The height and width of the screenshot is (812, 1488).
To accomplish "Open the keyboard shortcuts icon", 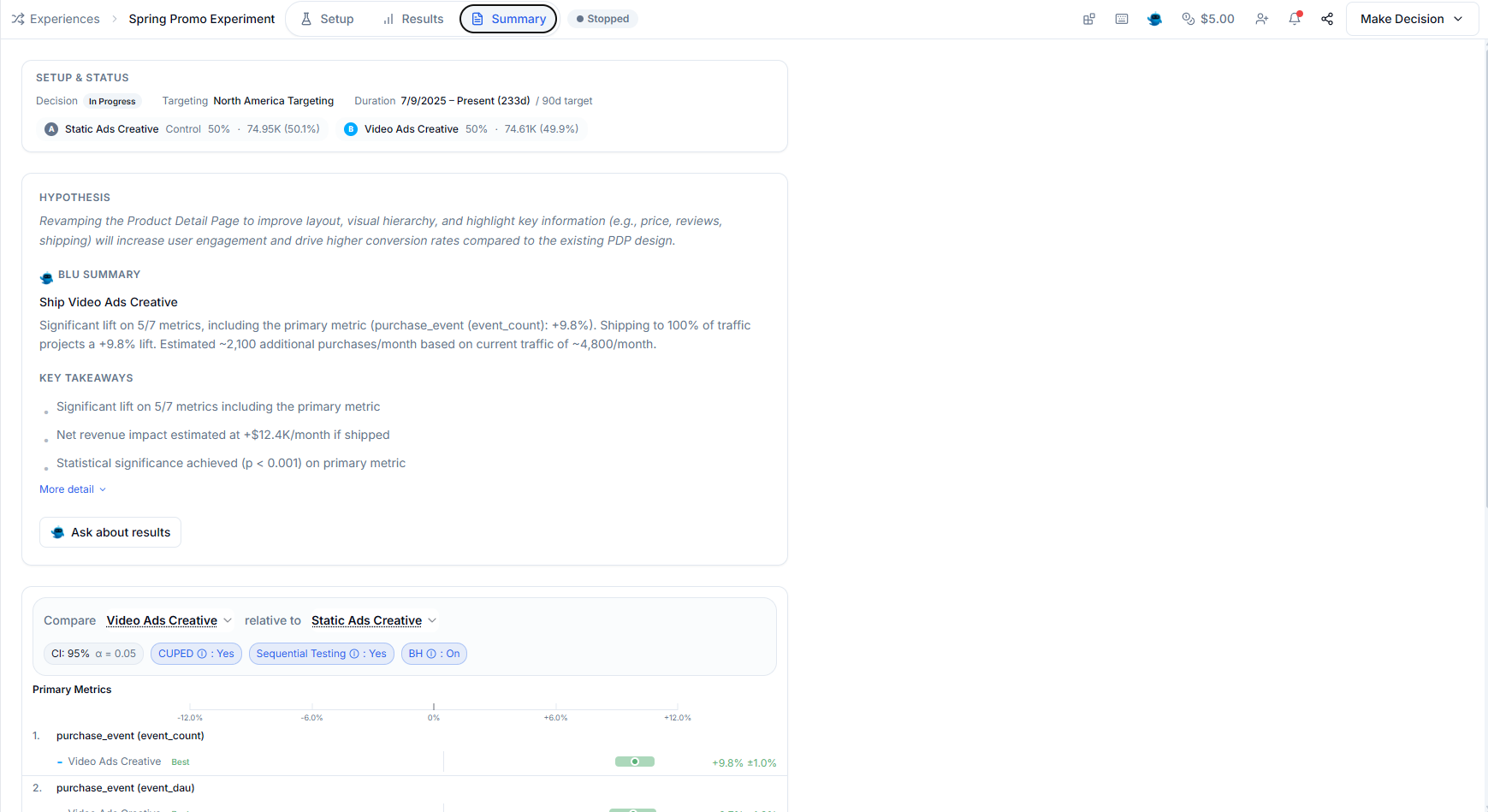I will tap(1121, 18).
